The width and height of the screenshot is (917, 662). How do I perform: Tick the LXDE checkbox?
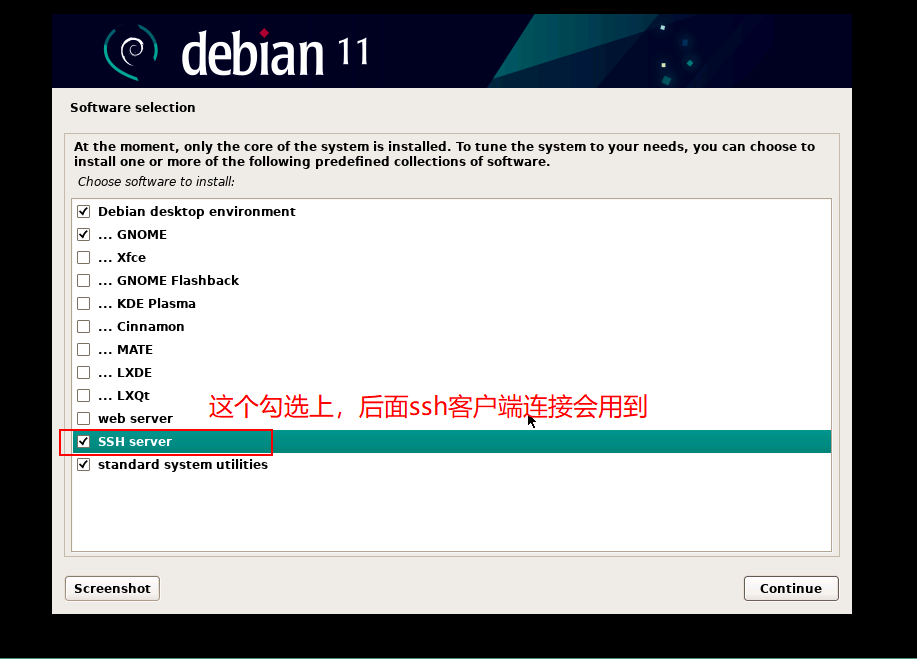(x=84, y=373)
